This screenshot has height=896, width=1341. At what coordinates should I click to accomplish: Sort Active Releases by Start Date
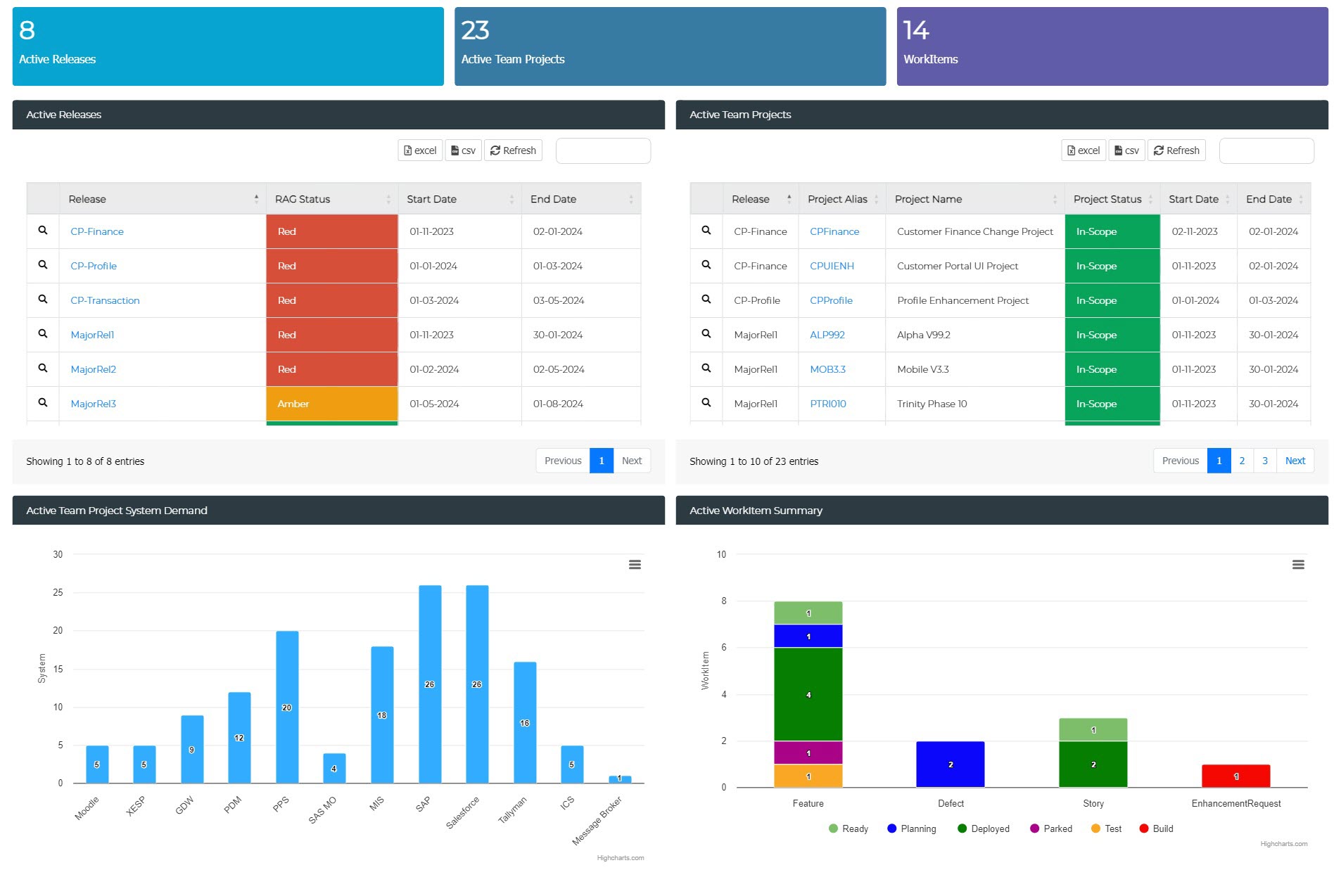click(459, 199)
